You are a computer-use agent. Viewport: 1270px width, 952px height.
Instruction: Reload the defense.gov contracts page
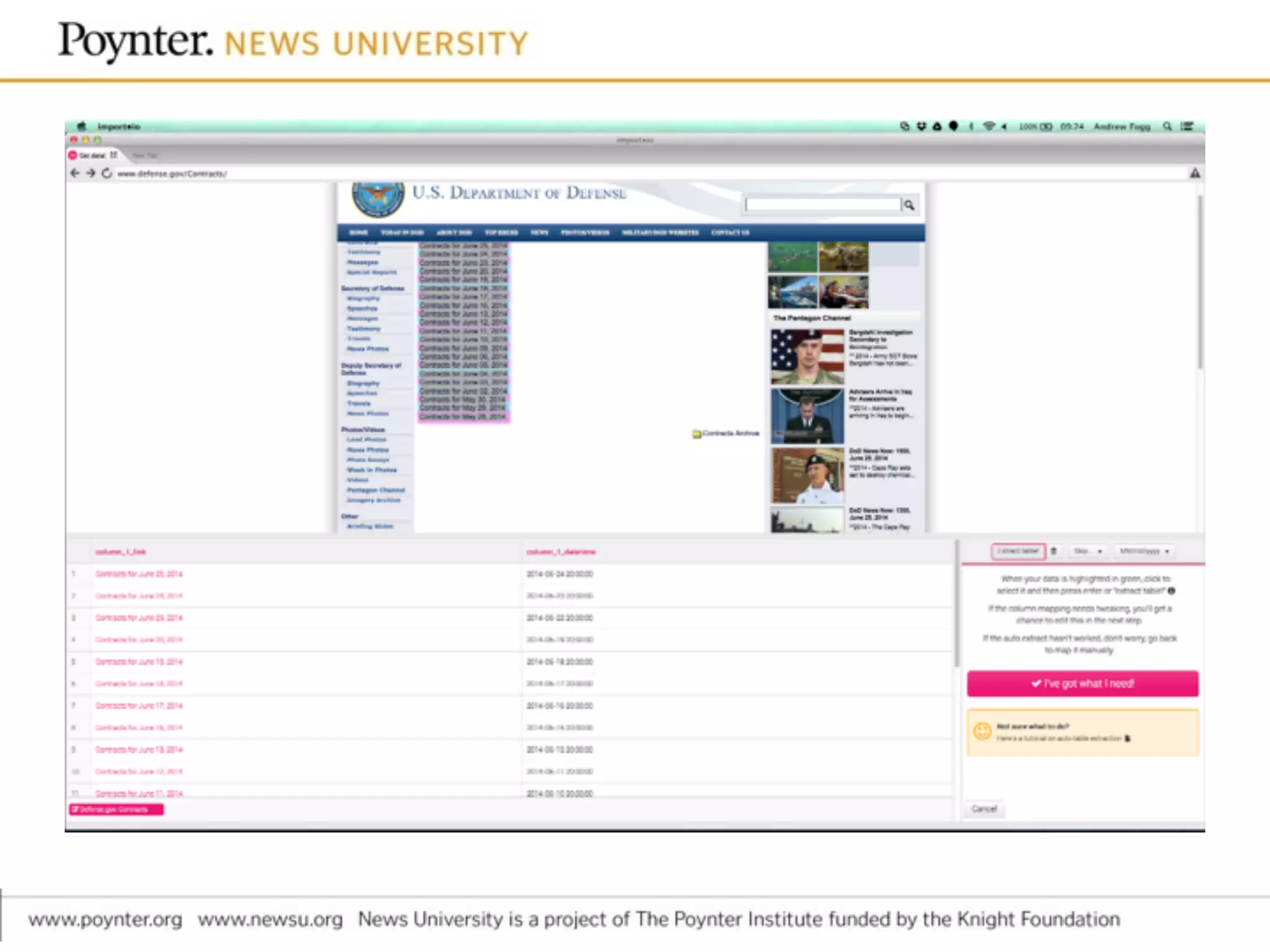point(107,174)
